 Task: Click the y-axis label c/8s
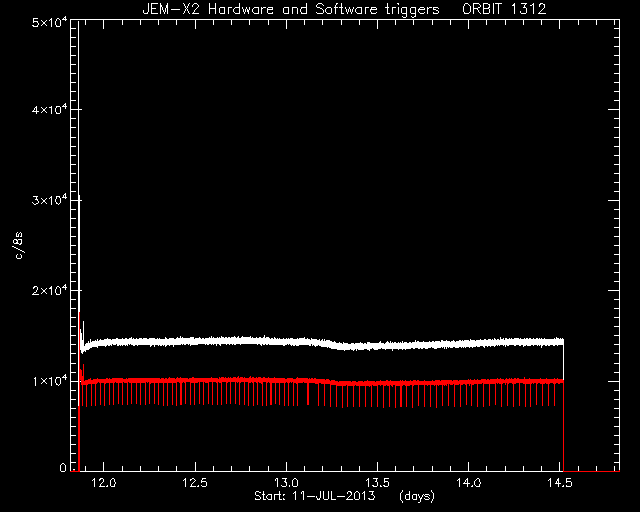click(x=19, y=245)
